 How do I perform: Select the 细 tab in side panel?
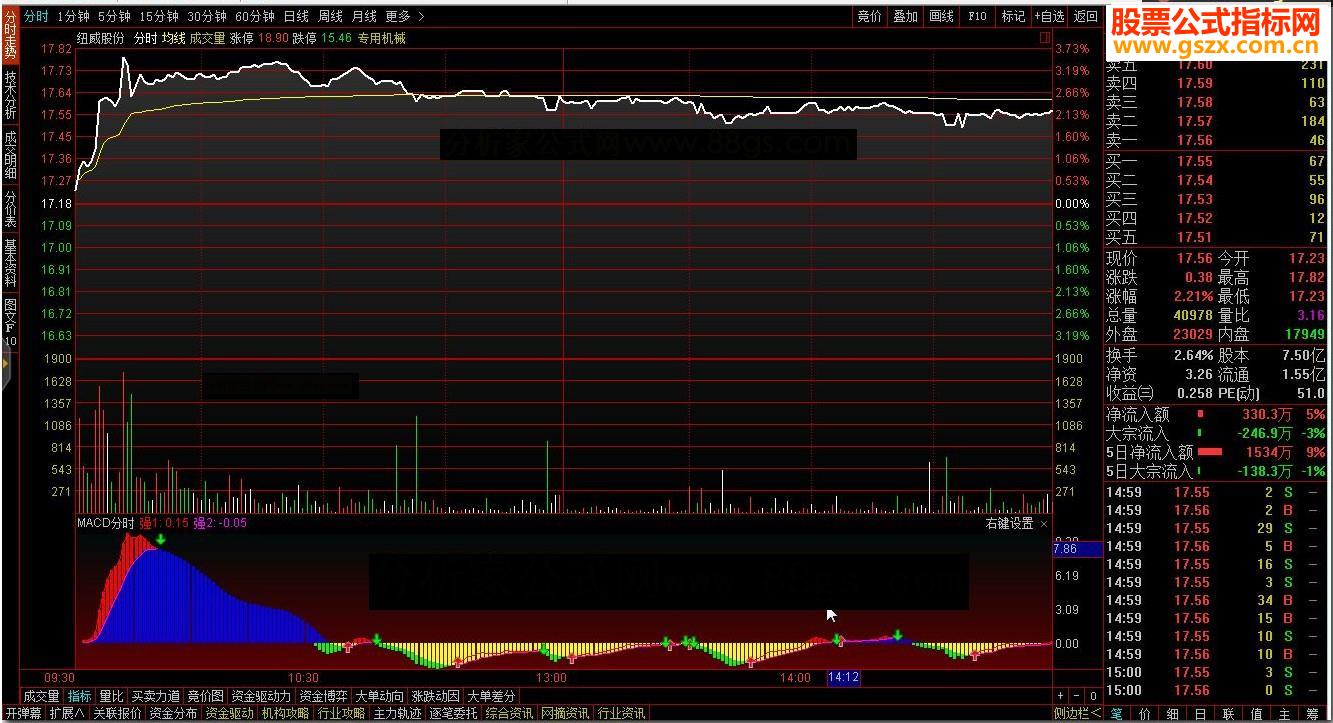pyautogui.click(x=1172, y=714)
